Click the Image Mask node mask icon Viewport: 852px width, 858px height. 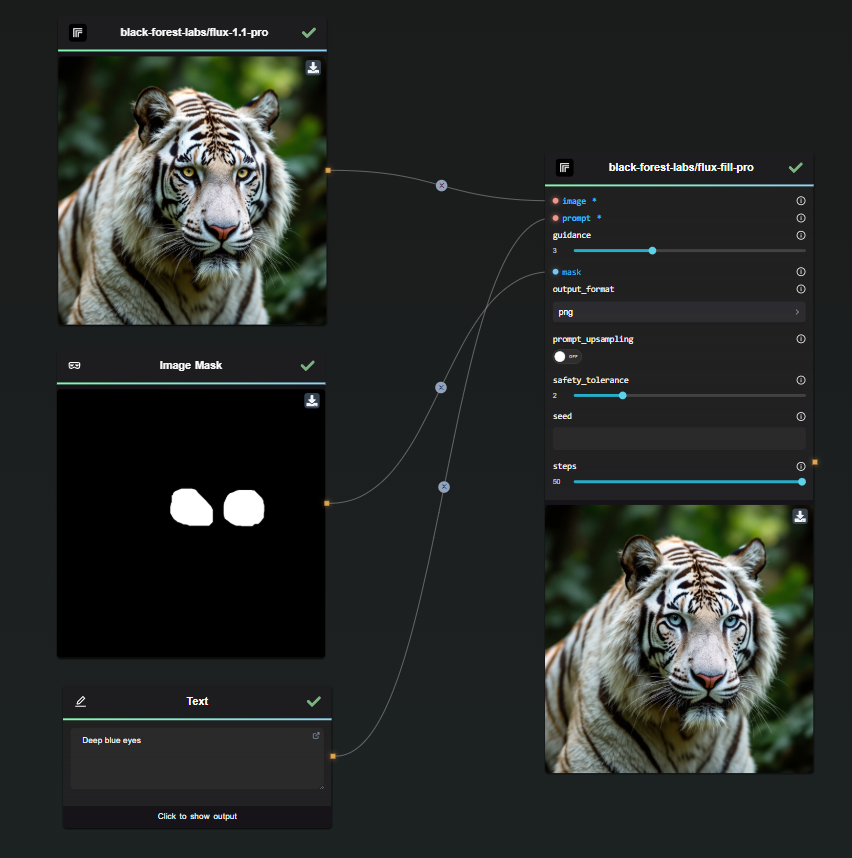tap(74, 366)
